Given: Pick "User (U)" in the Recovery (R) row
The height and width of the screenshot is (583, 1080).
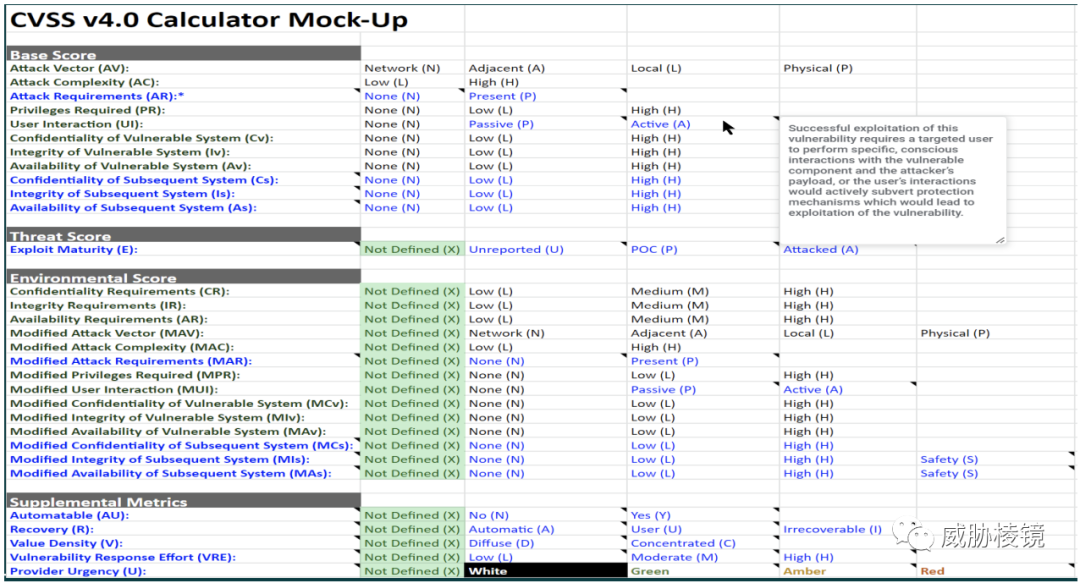Looking at the screenshot, I should pos(656,529).
